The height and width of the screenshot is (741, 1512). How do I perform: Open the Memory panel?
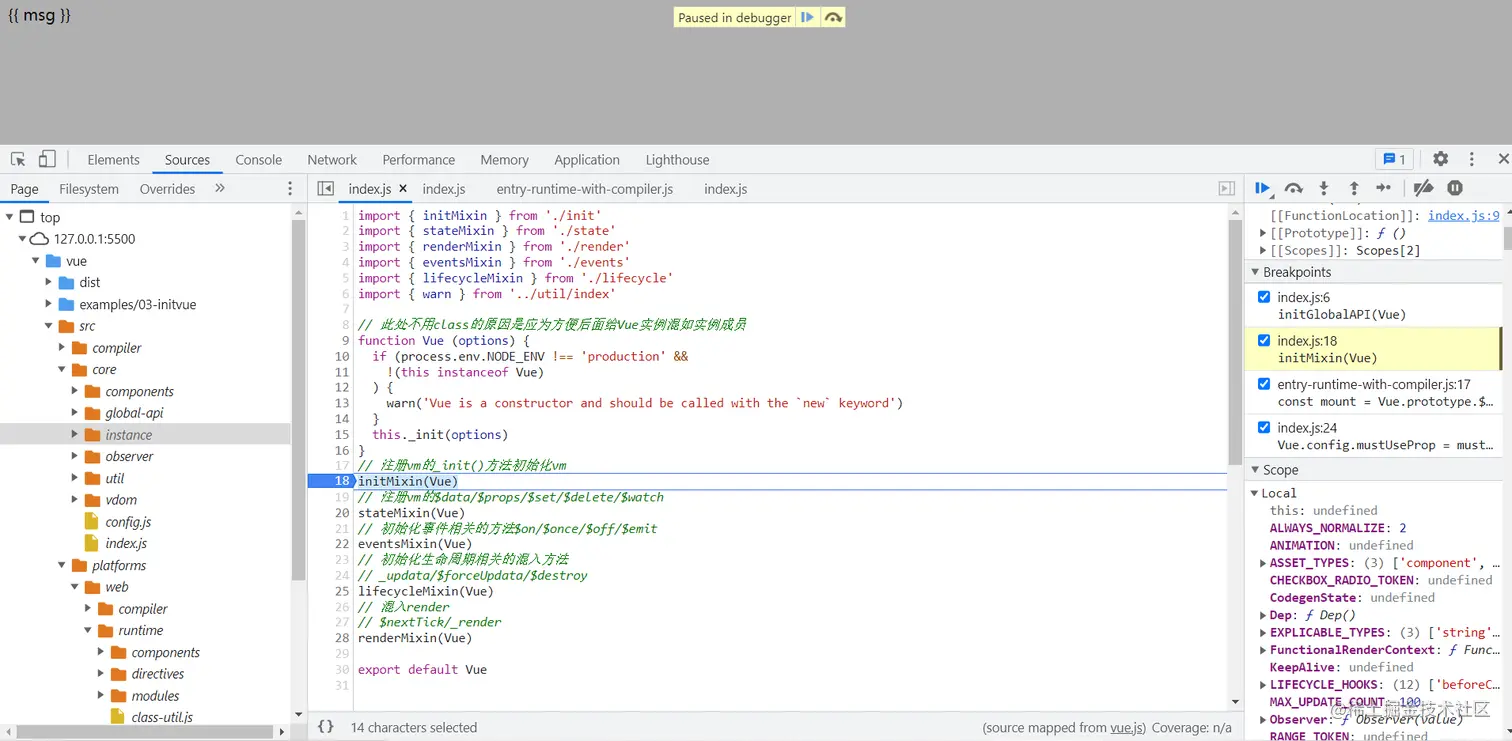(504, 160)
